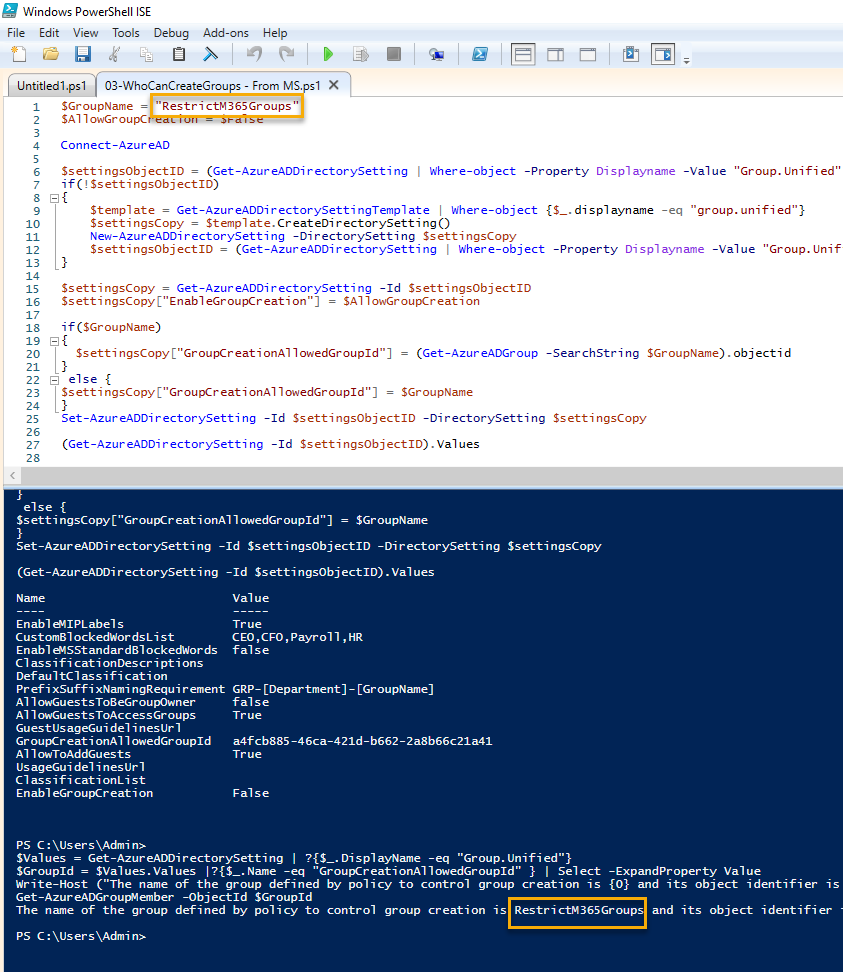Create a new script with New icon
This screenshot has height=972, width=843.
[x=19, y=55]
